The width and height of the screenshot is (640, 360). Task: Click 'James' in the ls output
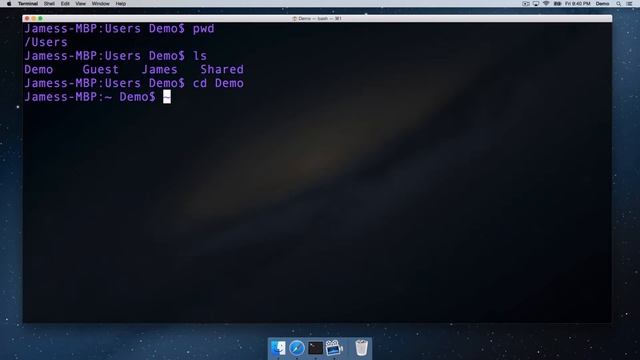point(160,69)
